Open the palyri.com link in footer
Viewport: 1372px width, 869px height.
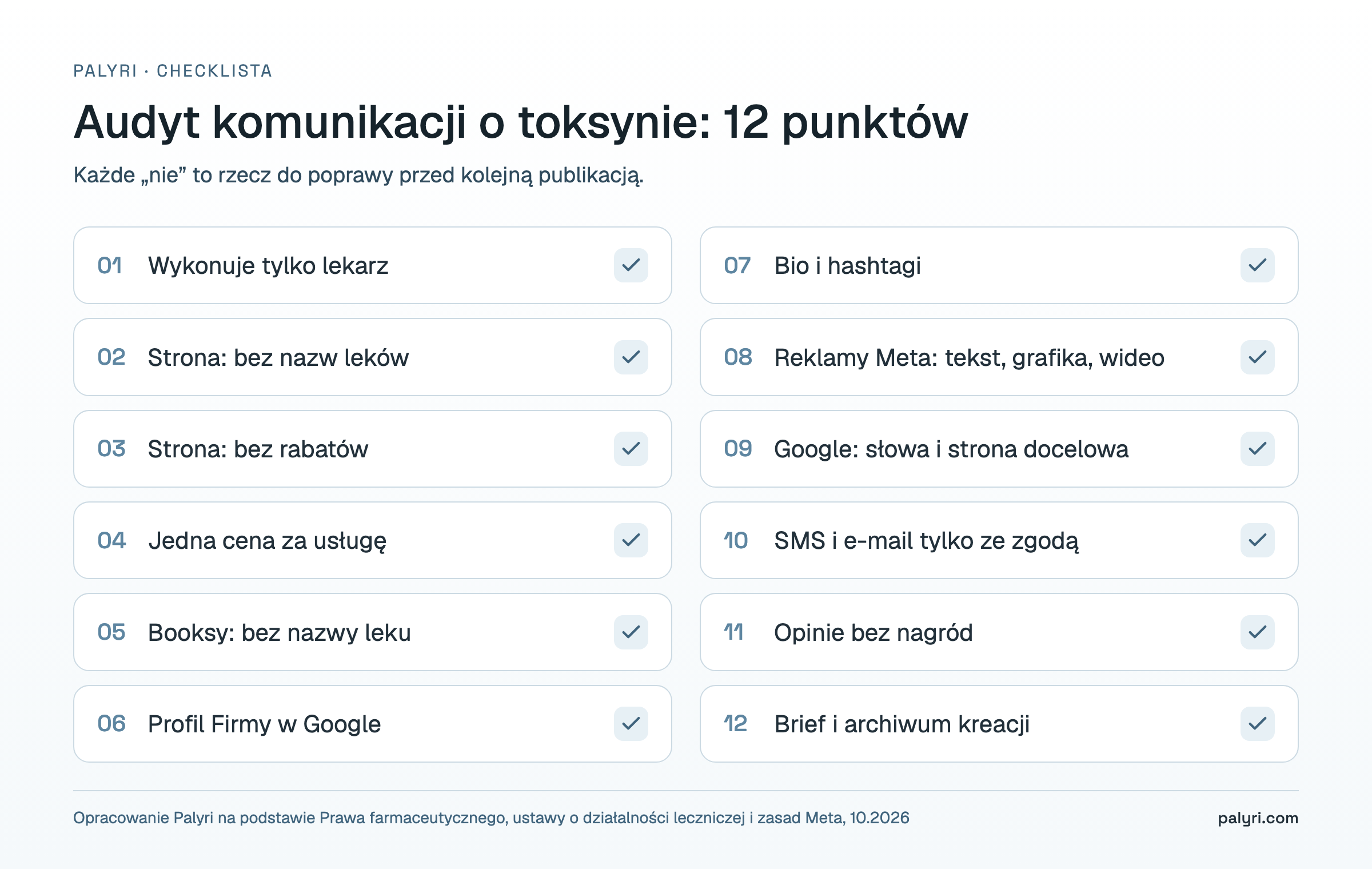(1258, 818)
